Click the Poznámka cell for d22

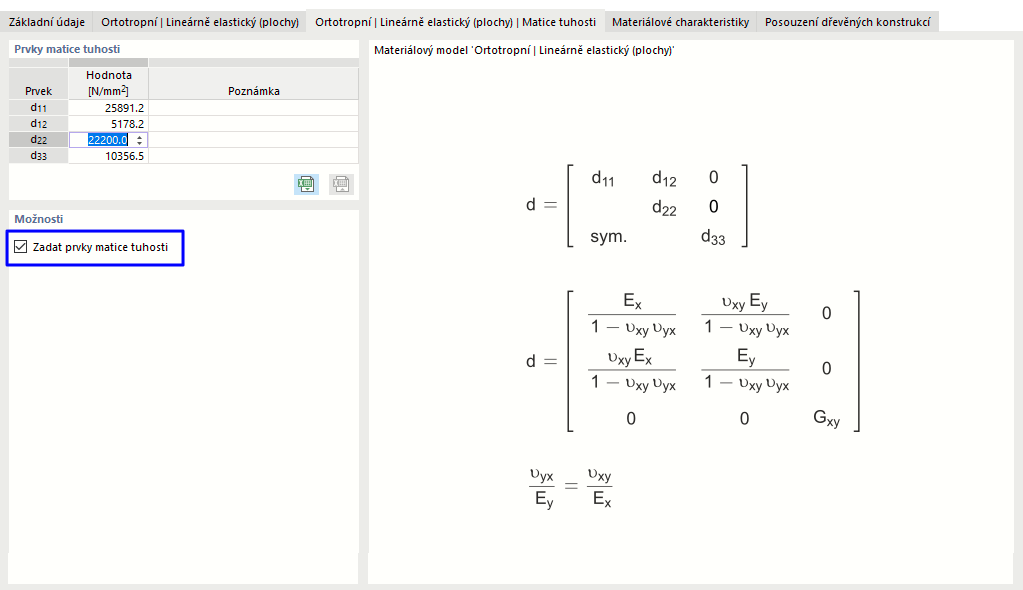point(254,140)
